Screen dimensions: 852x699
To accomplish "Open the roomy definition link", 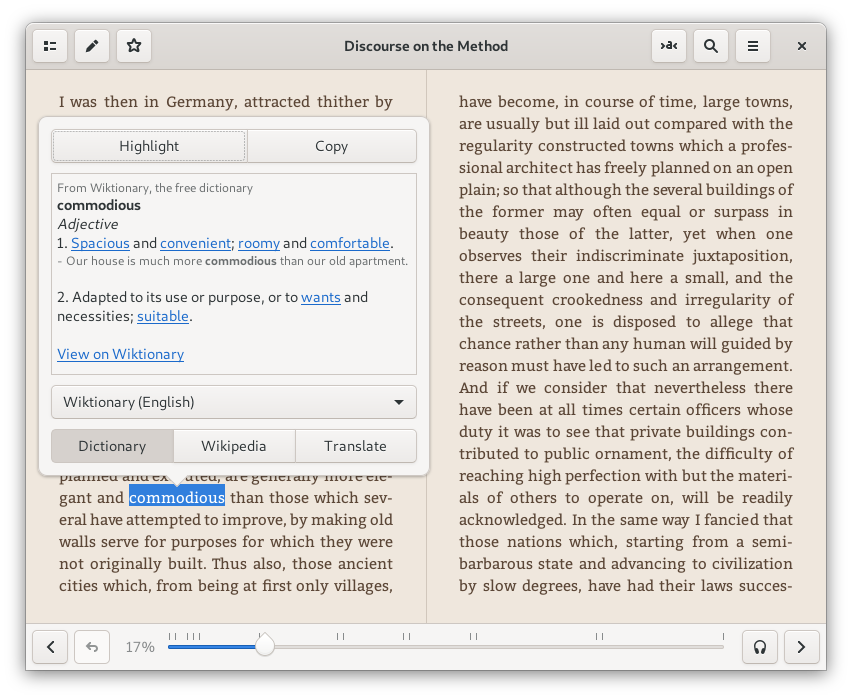I will click(259, 243).
